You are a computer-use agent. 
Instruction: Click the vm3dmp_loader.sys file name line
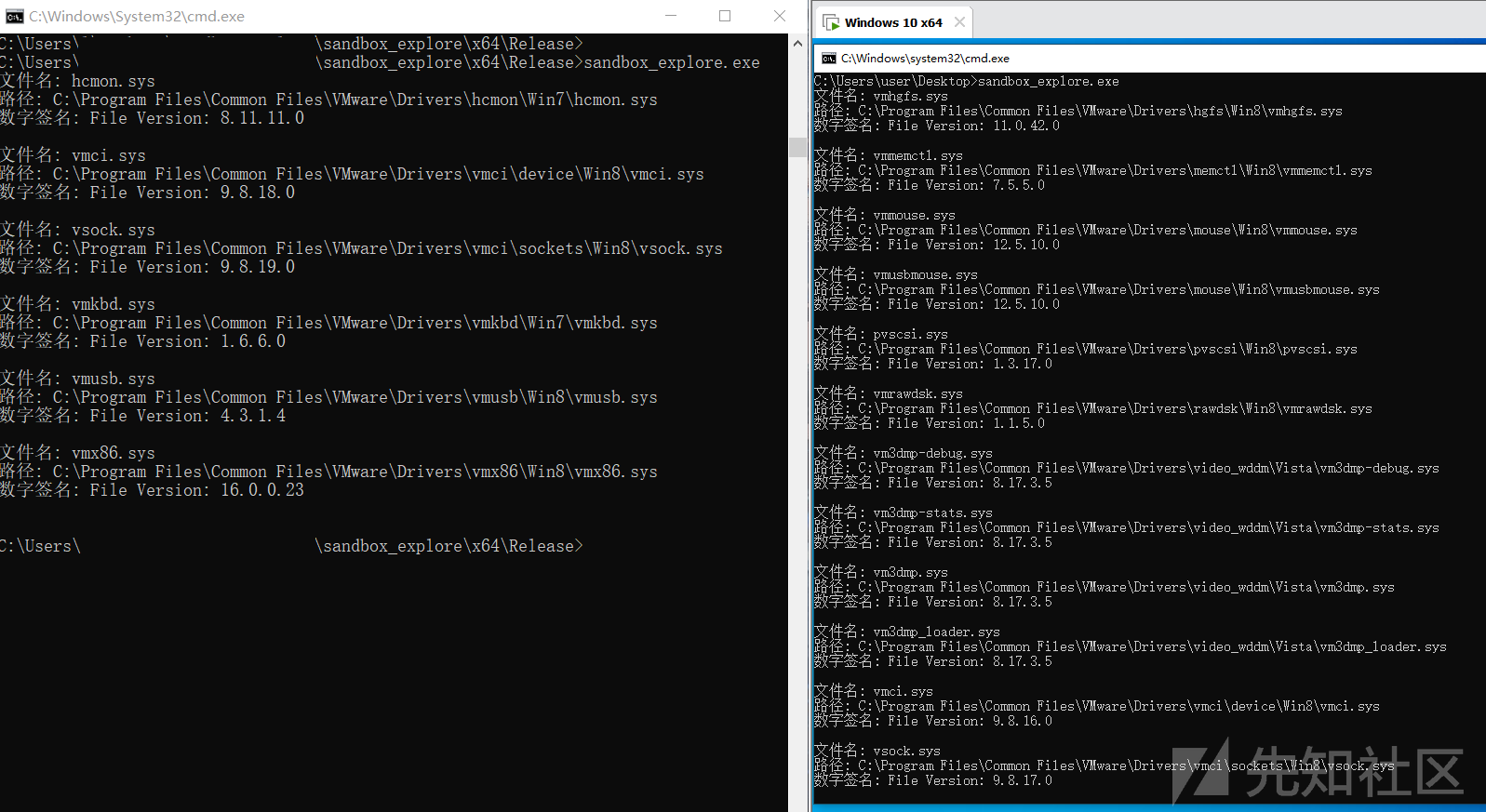point(907,632)
